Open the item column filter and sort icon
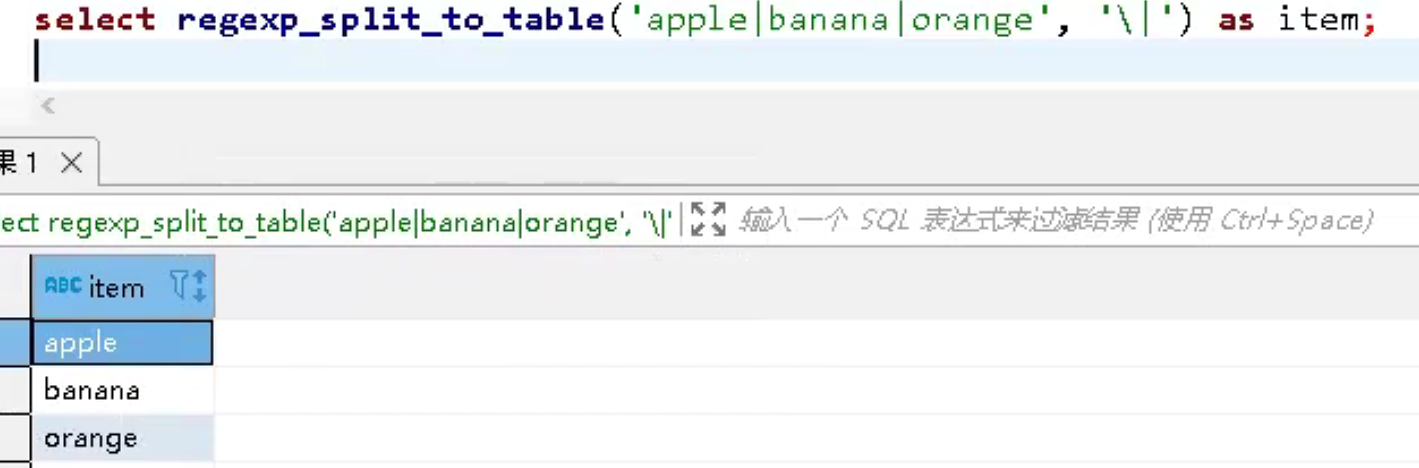This screenshot has width=1419, height=468. 188,287
